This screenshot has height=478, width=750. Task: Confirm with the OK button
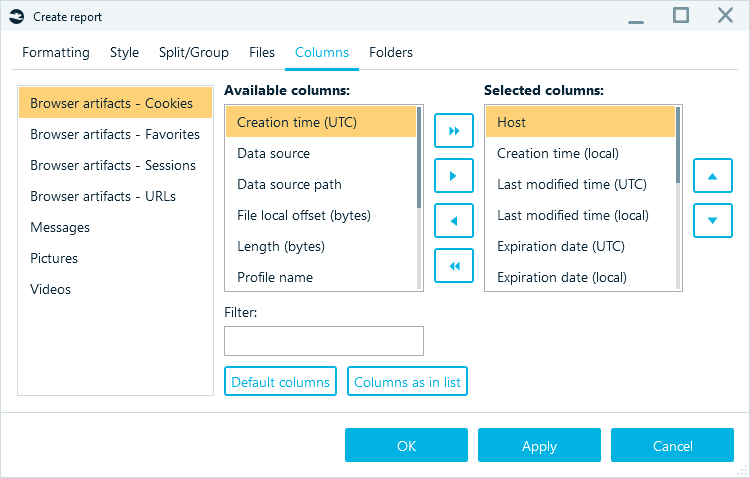(406, 445)
